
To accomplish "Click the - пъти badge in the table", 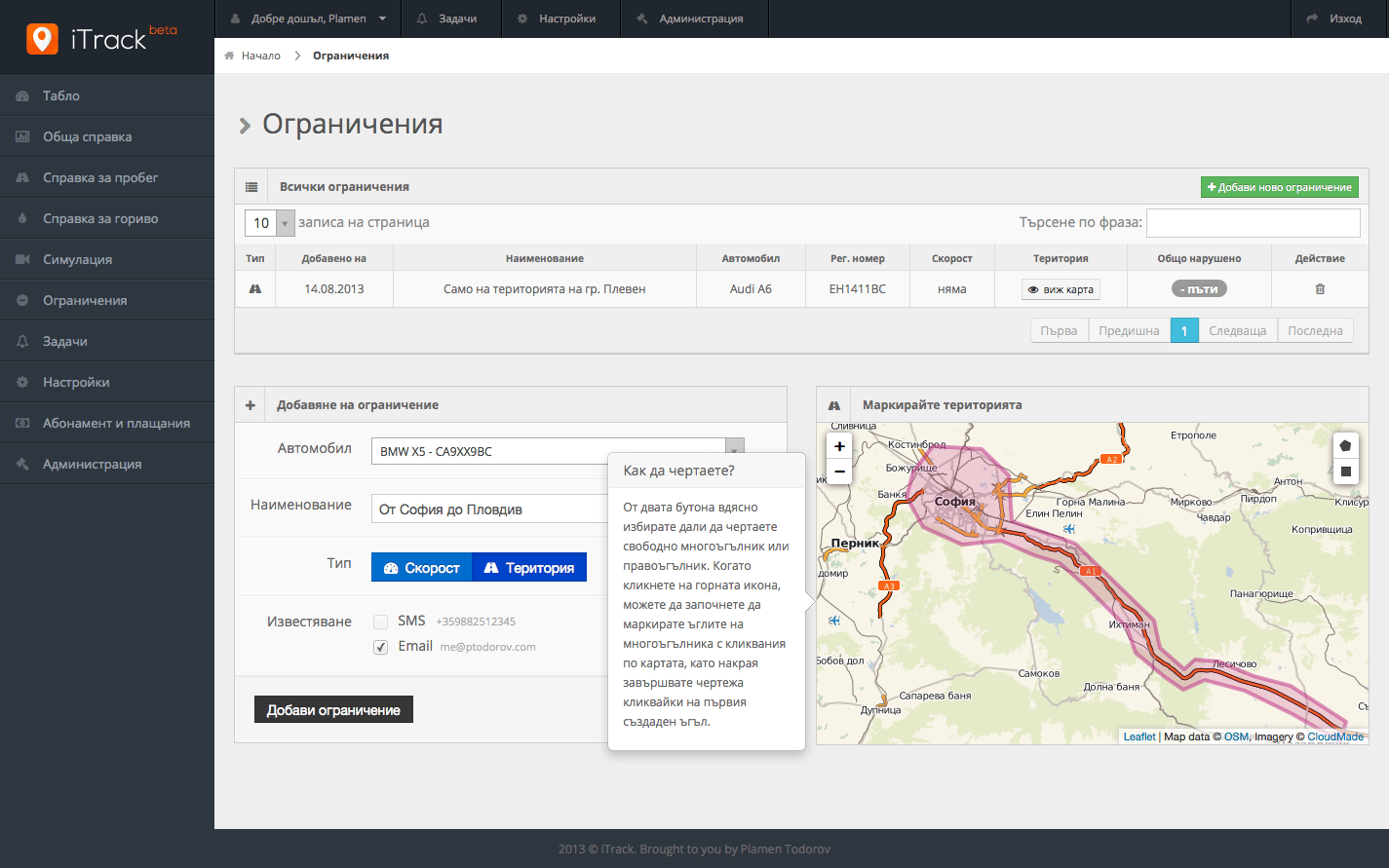I will [x=1199, y=289].
